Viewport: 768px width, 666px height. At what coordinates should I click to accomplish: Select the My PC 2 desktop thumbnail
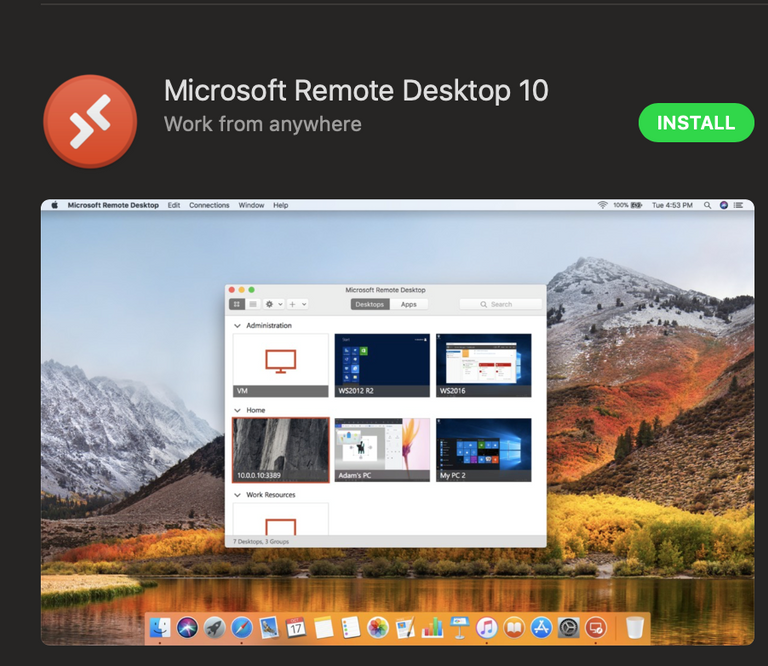(x=483, y=450)
